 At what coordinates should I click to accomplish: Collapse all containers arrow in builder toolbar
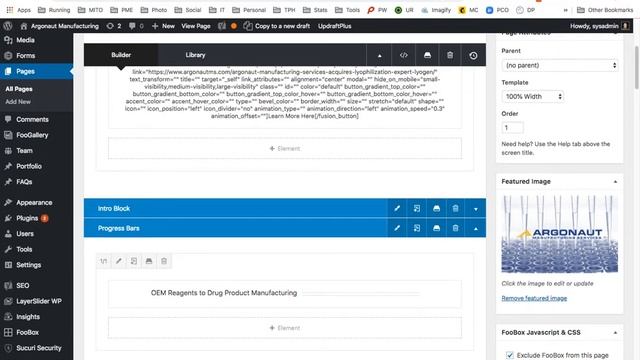[x=379, y=55]
